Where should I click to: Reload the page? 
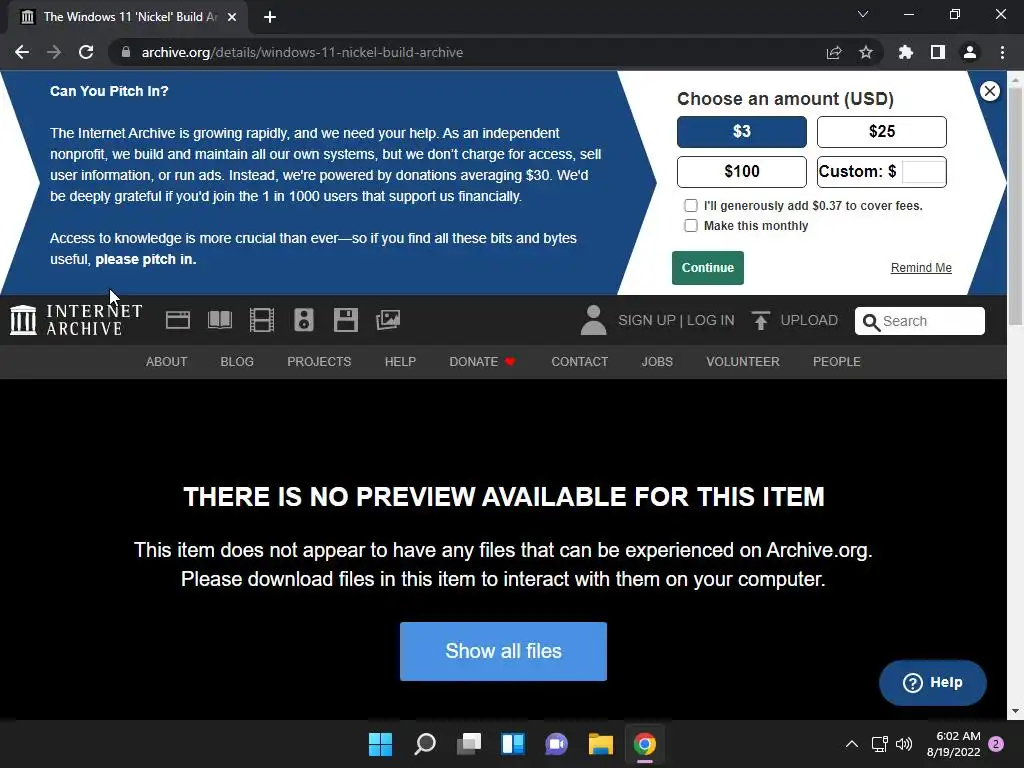tap(86, 52)
